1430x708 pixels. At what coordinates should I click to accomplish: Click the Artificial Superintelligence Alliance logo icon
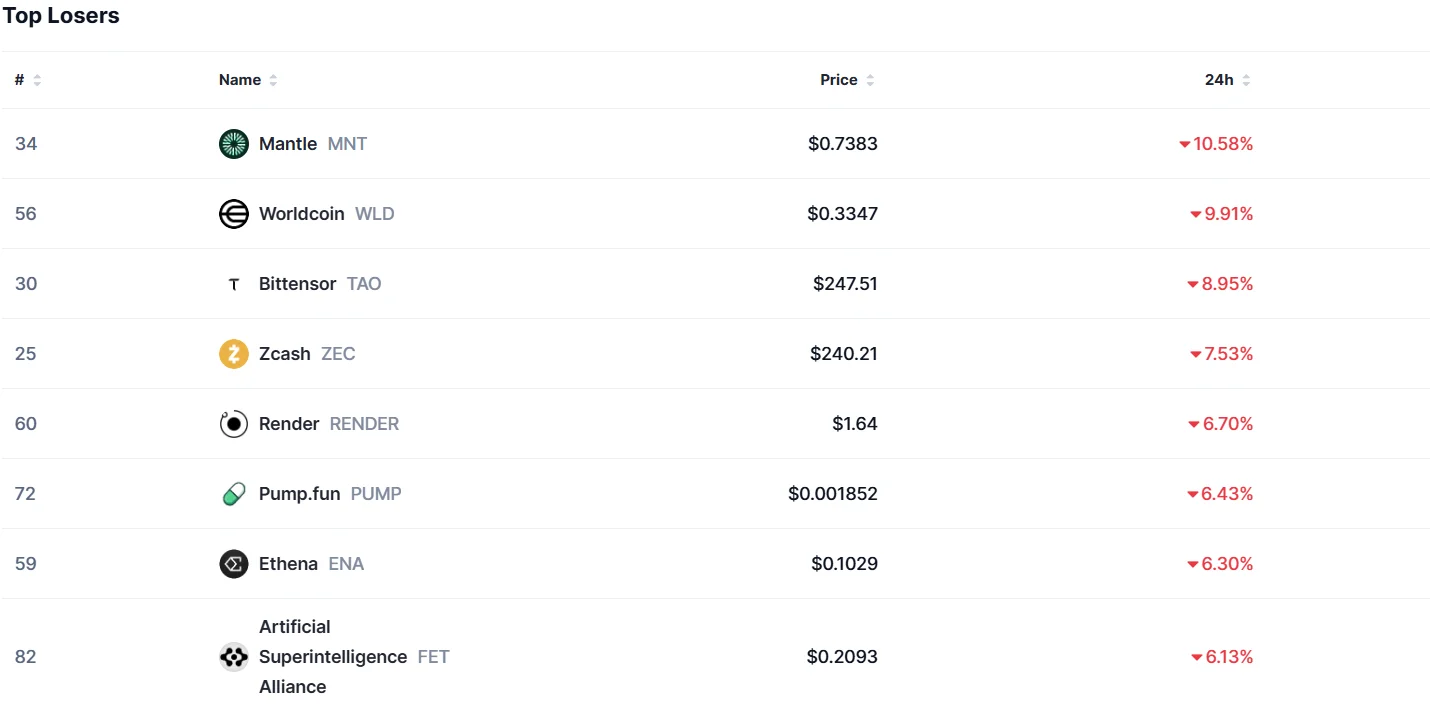coord(233,657)
